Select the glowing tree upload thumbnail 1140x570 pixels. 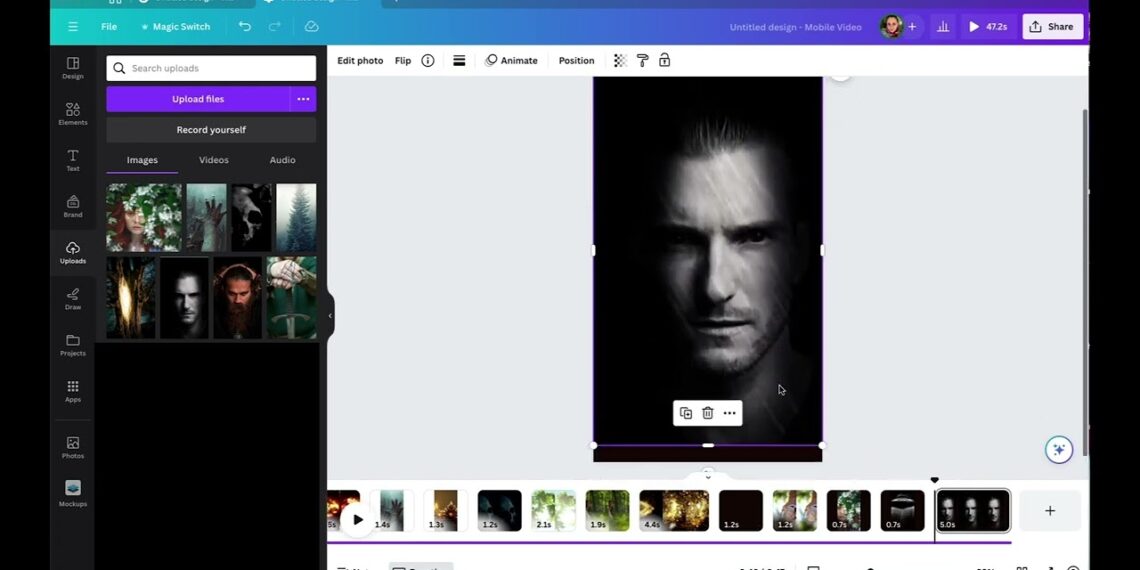point(131,297)
